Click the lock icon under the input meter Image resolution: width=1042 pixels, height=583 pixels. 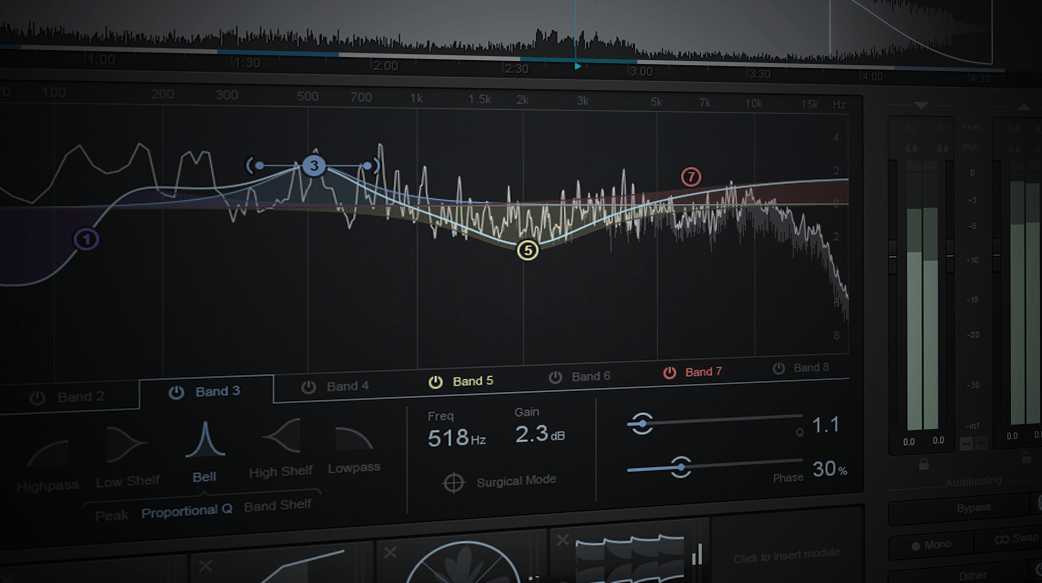[924, 464]
